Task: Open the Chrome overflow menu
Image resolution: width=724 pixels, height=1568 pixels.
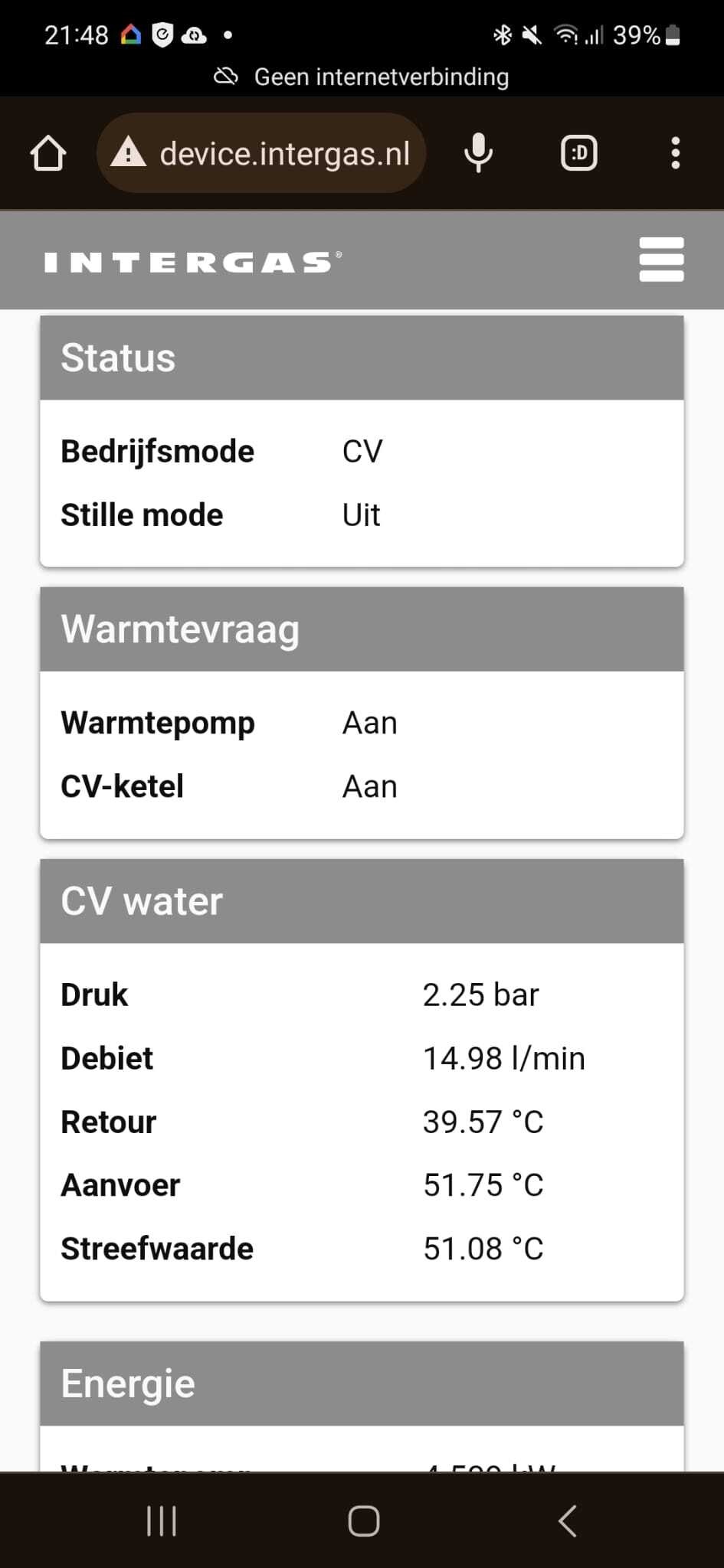Action: 675,152
